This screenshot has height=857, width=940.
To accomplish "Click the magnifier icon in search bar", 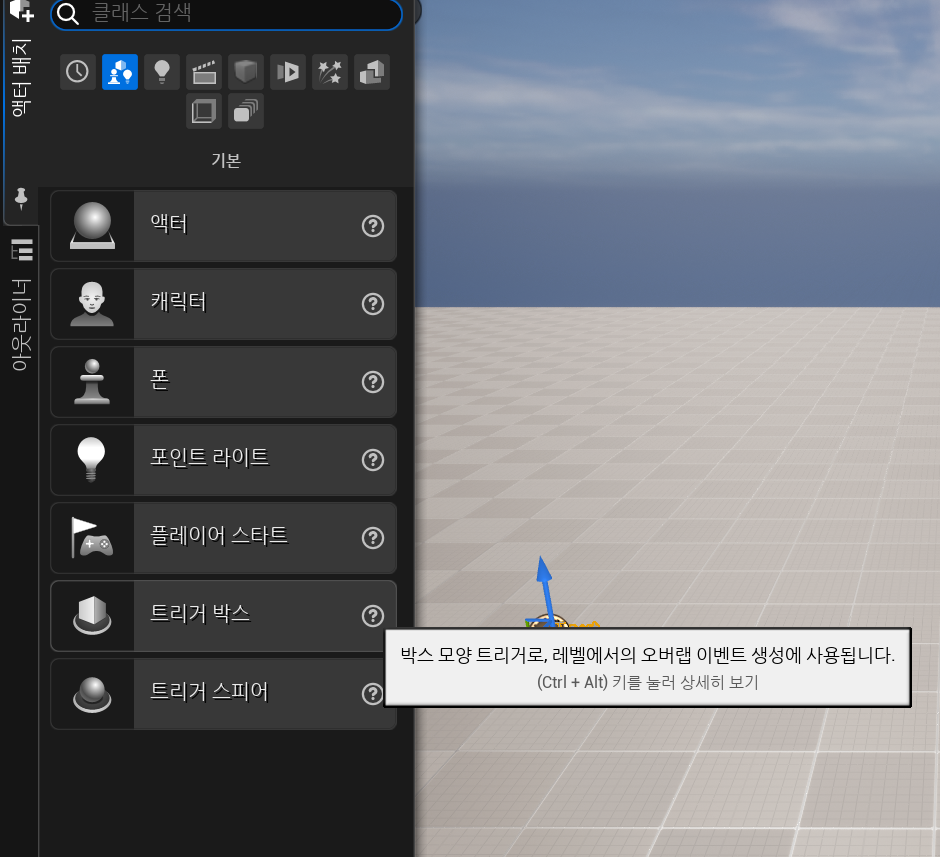I will click(x=68, y=14).
